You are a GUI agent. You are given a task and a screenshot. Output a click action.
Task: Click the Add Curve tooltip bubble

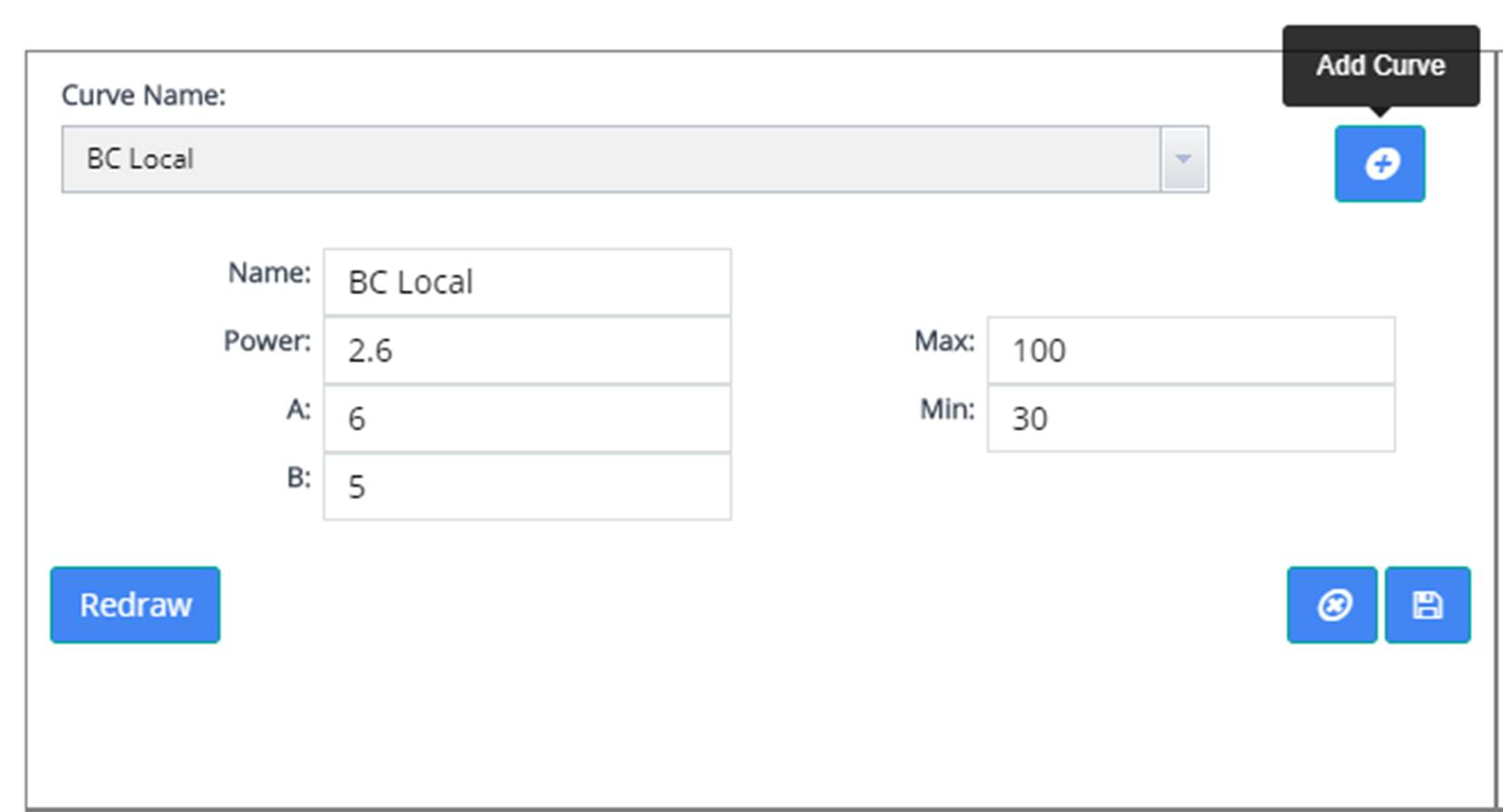click(1380, 65)
